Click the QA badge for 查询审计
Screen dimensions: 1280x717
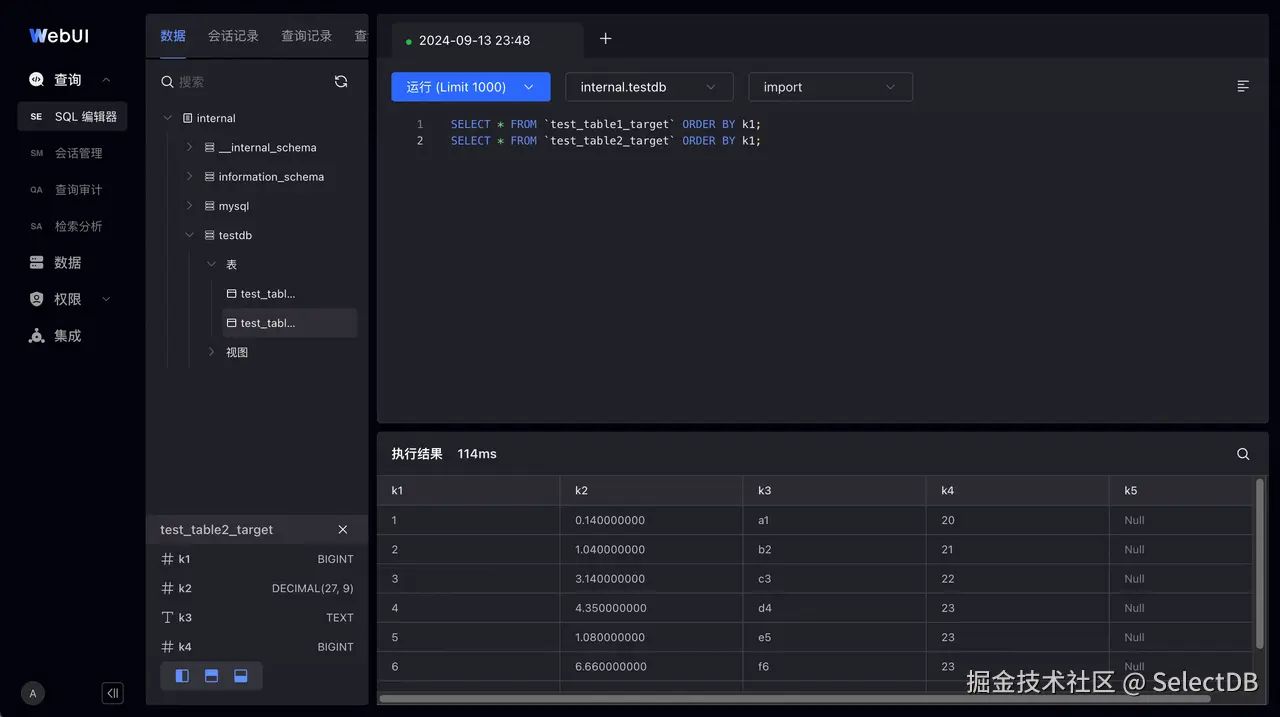click(x=37, y=190)
